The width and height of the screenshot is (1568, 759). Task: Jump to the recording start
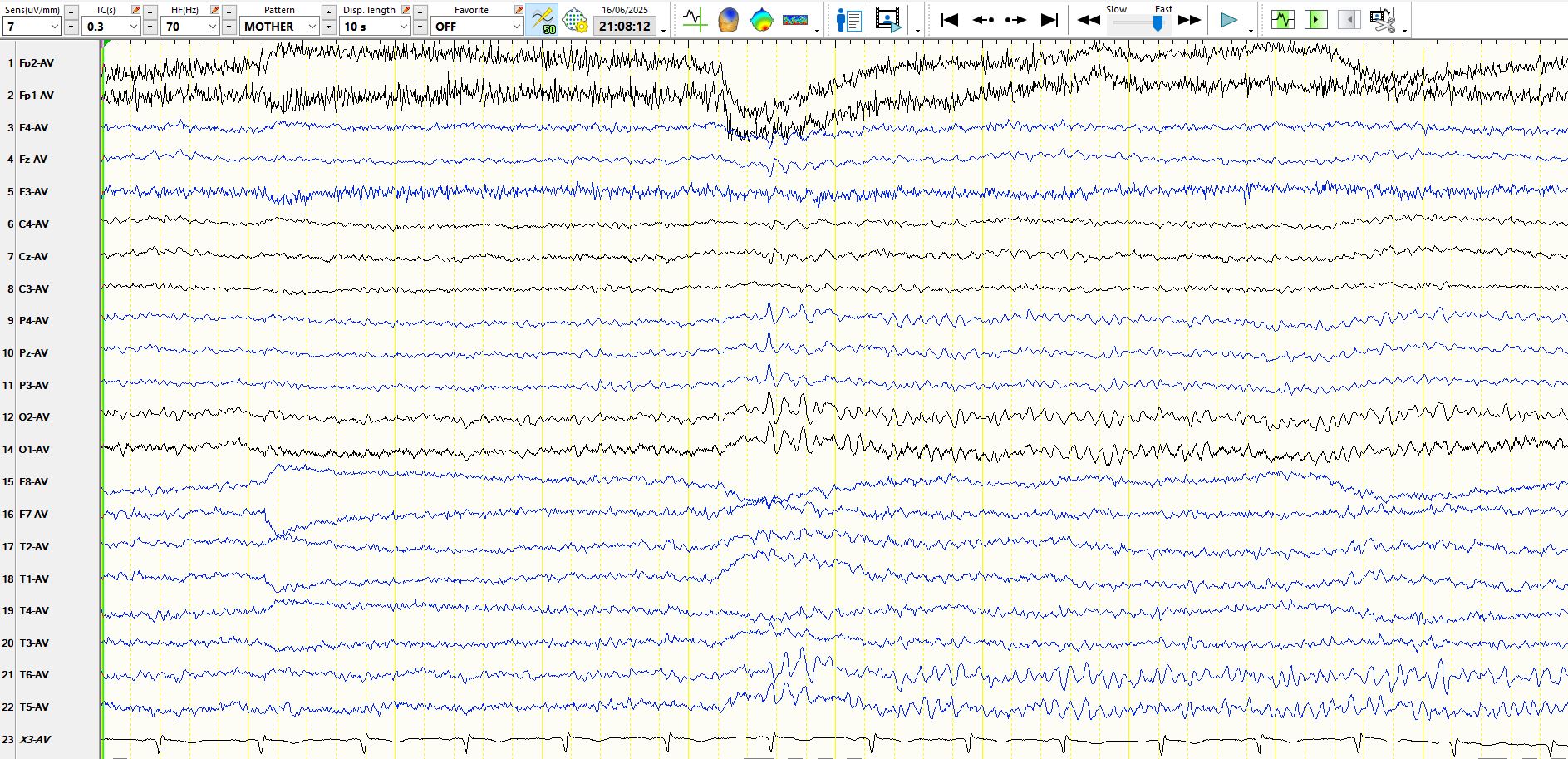(x=949, y=20)
